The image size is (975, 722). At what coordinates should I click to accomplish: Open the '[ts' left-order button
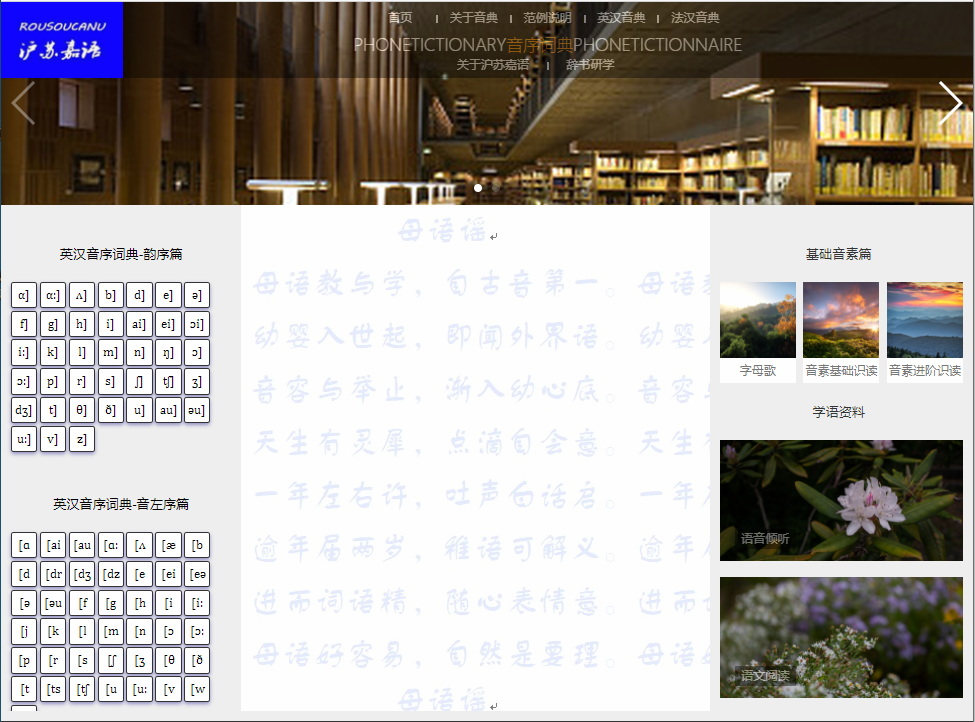(54, 689)
